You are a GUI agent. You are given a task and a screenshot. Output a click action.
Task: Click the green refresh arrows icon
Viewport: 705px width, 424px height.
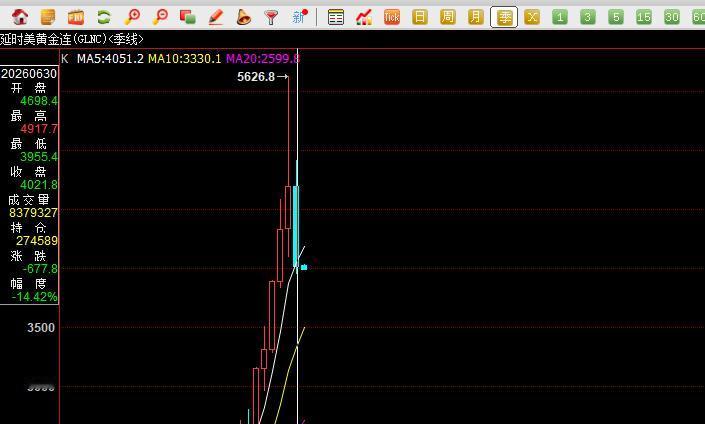[104, 17]
